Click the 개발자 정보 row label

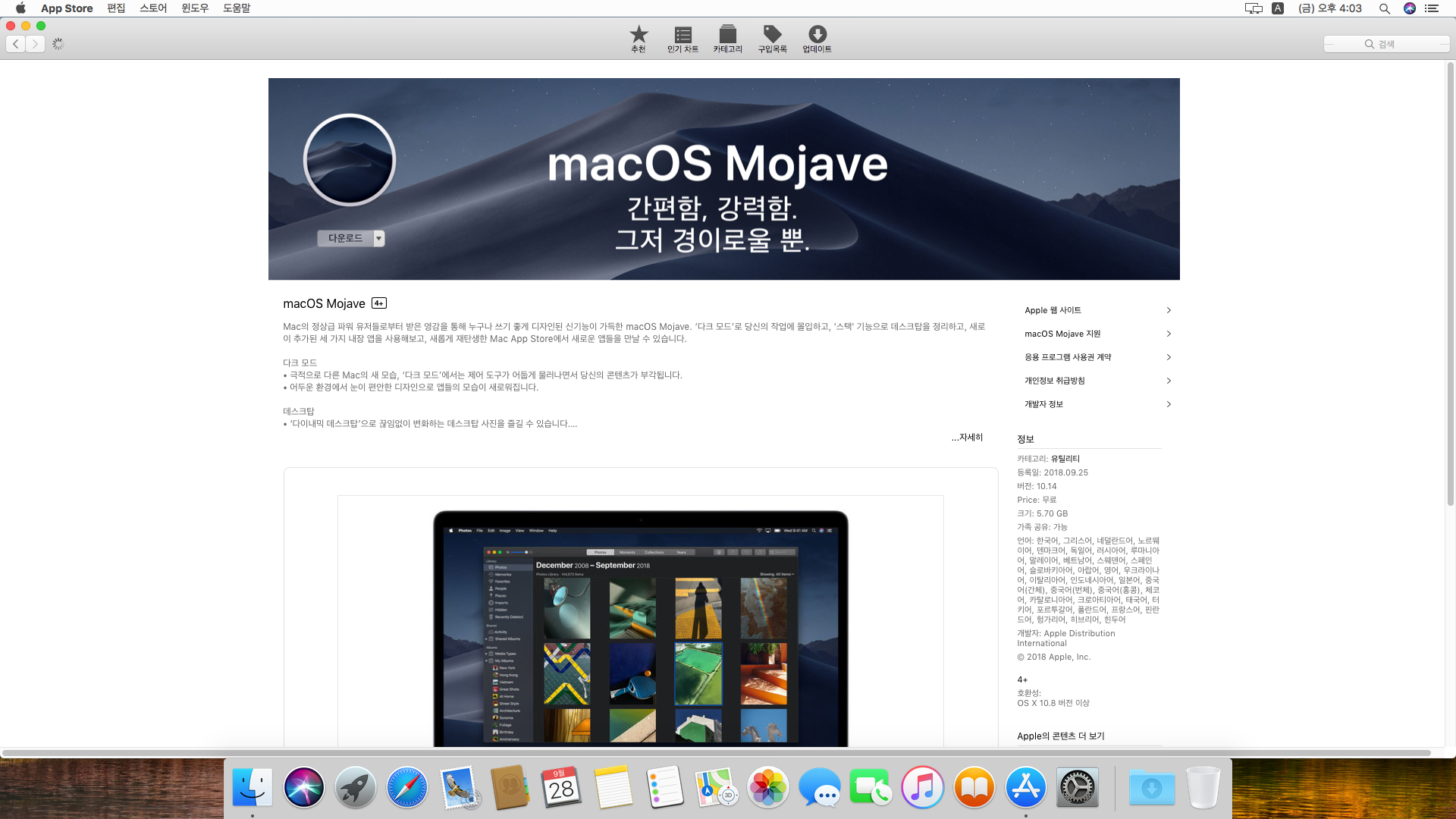click(1043, 404)
